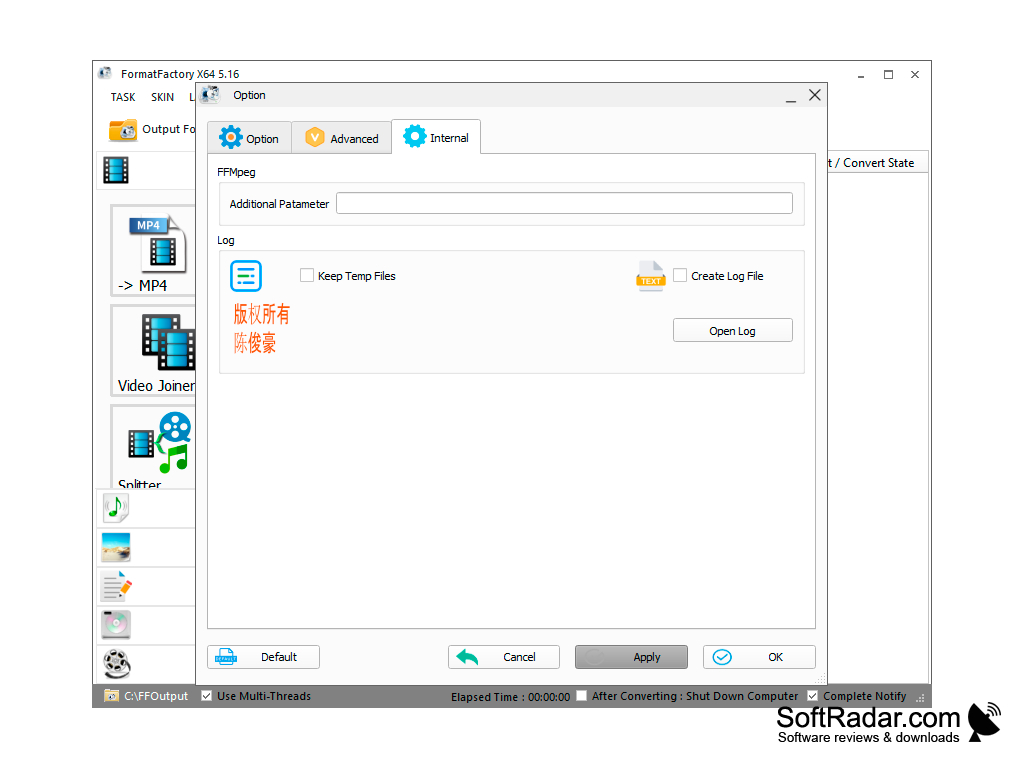Click the FormatFactory title bar app icon

[105, 73]
